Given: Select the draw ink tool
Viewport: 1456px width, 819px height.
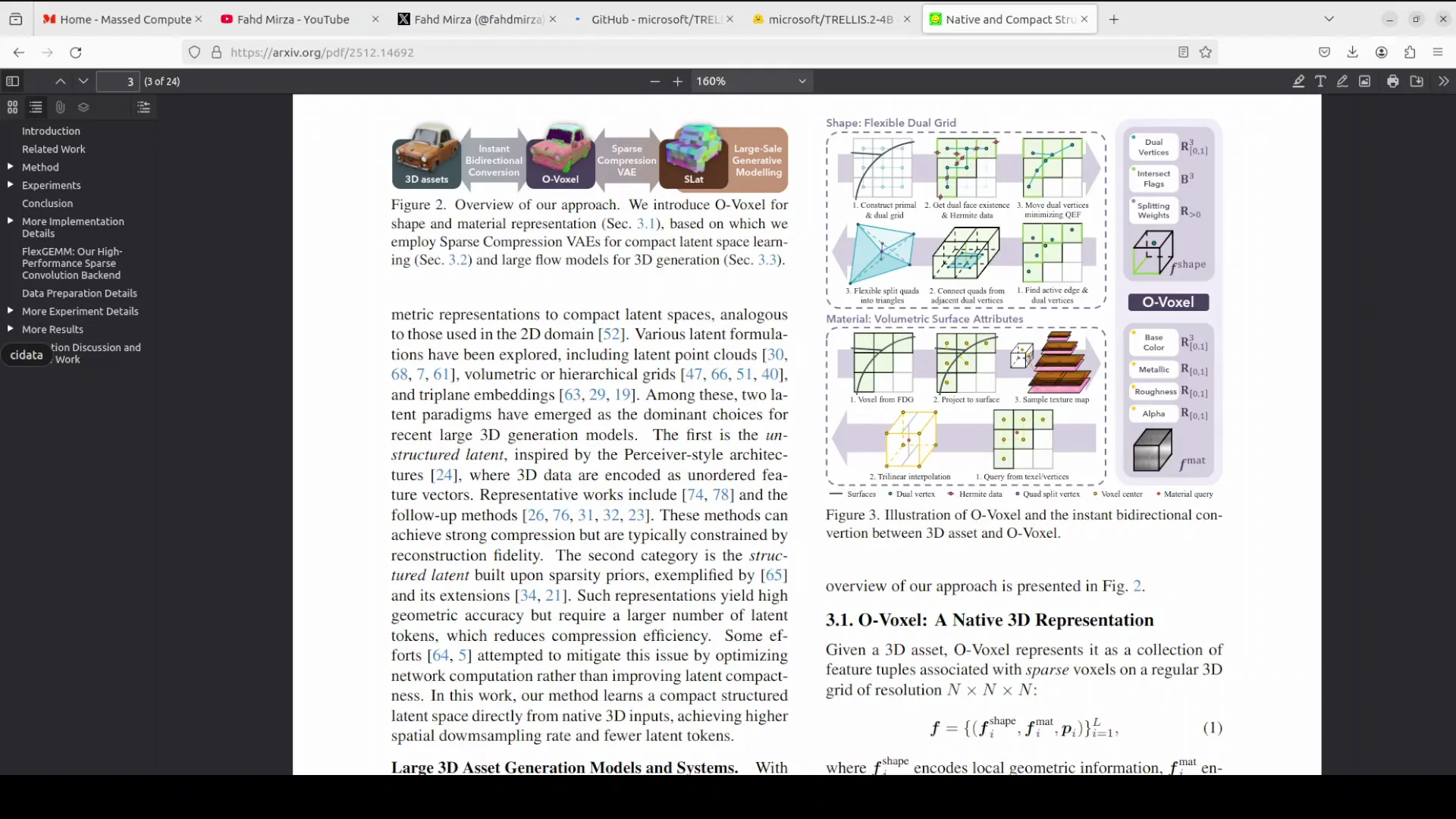Looking at the screenshot, I should tap(1342, 81).
